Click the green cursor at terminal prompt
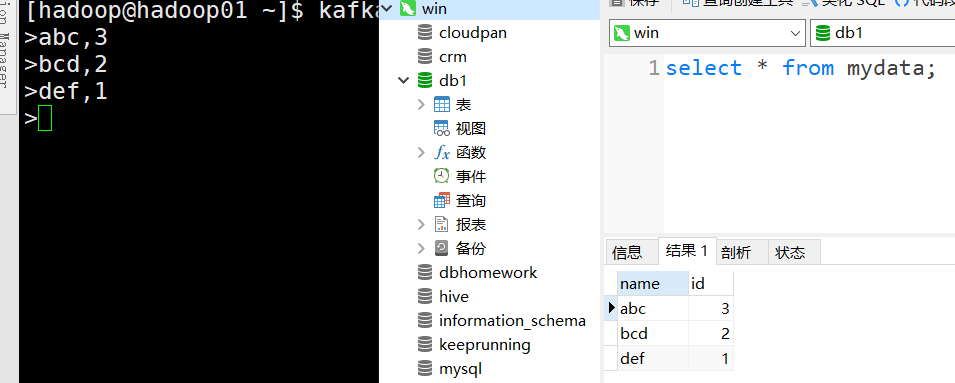The width and height of the screenshot is (955, 383). pos(45,118)
